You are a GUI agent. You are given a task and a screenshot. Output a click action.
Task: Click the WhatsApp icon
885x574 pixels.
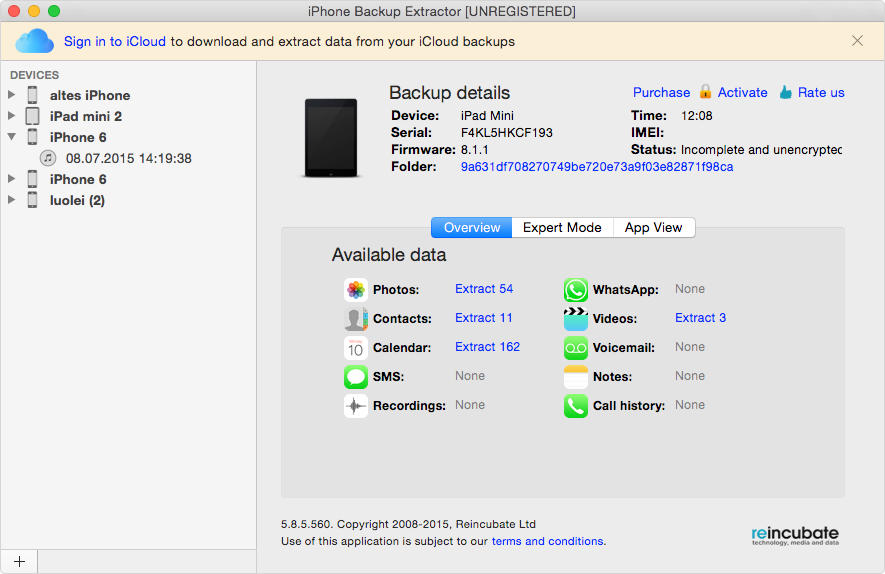click(576, 290)
